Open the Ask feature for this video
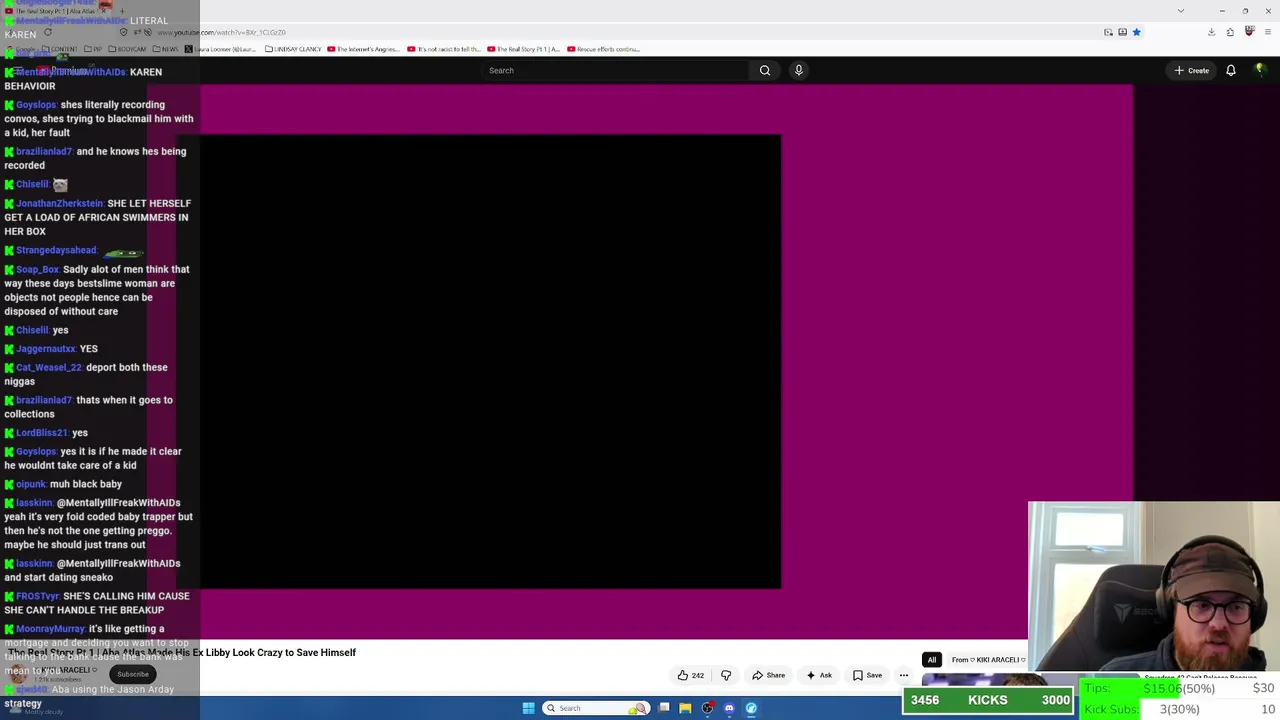This screenshot has width=1280, height=720. pos(819,675)
